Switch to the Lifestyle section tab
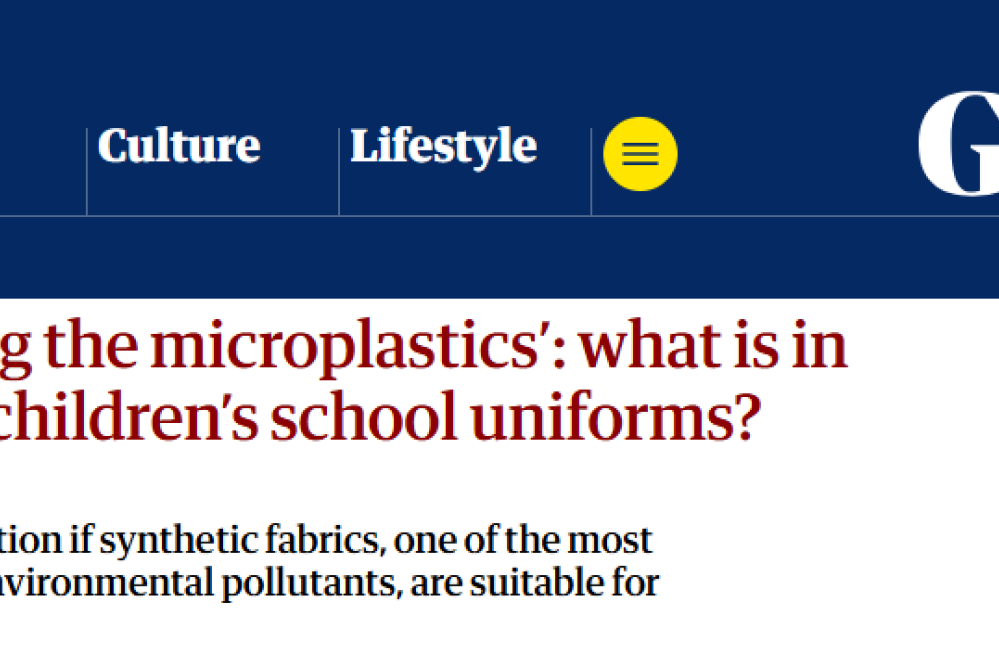The image size is (999, 666). 443,147
